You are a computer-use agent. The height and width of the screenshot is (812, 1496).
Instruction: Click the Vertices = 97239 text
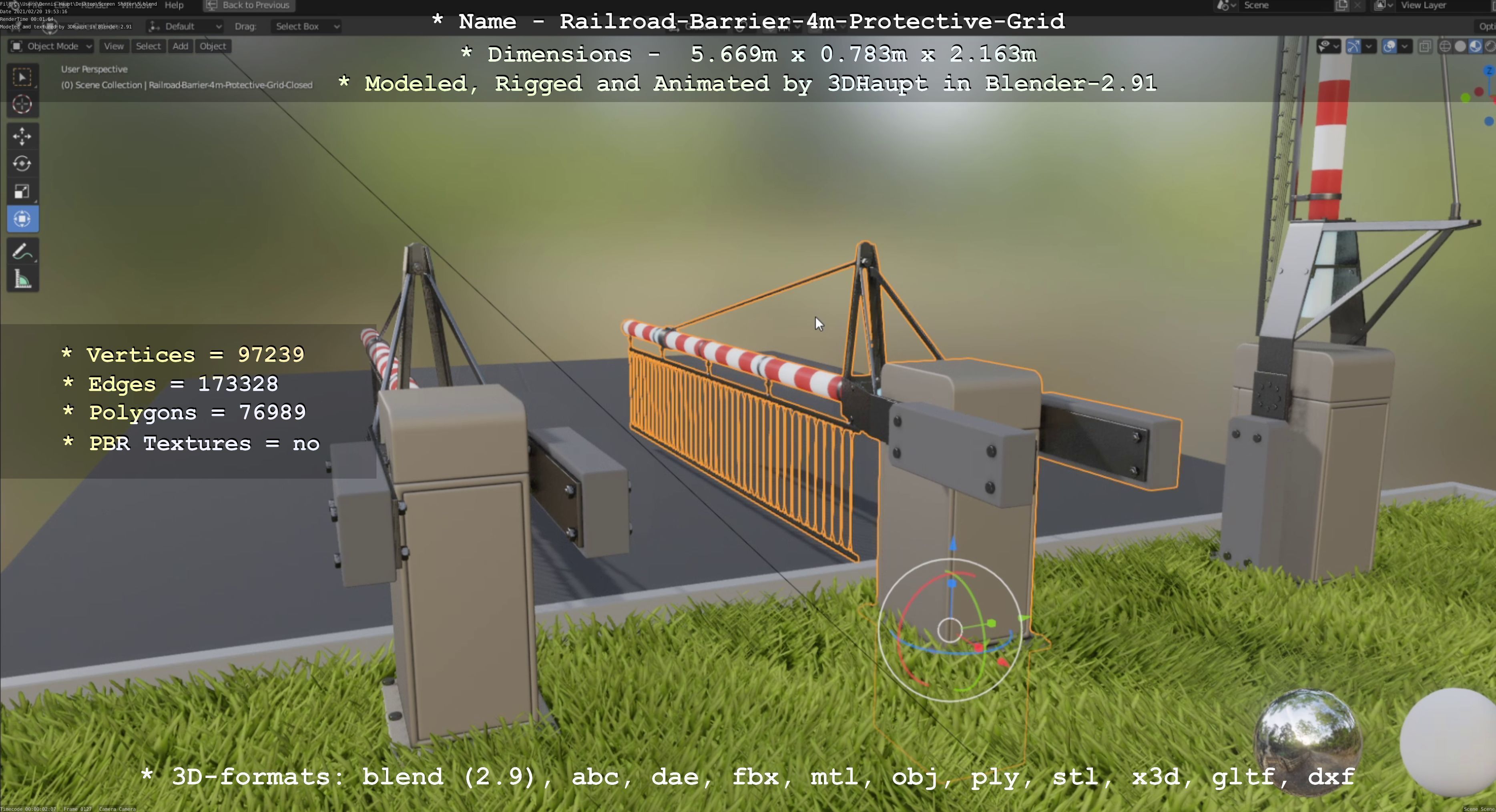pos(183,355)
